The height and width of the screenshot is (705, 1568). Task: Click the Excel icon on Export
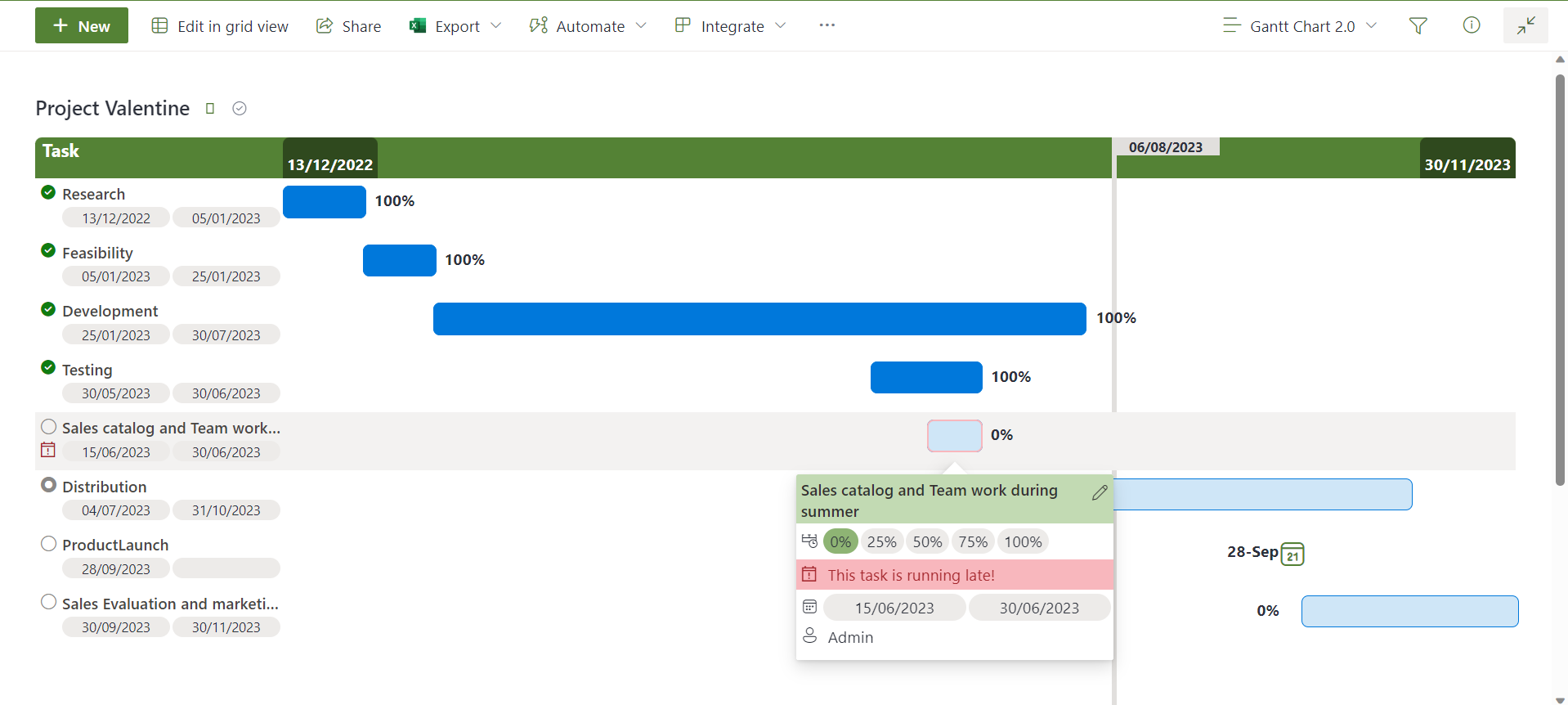(x=418, y=26)
